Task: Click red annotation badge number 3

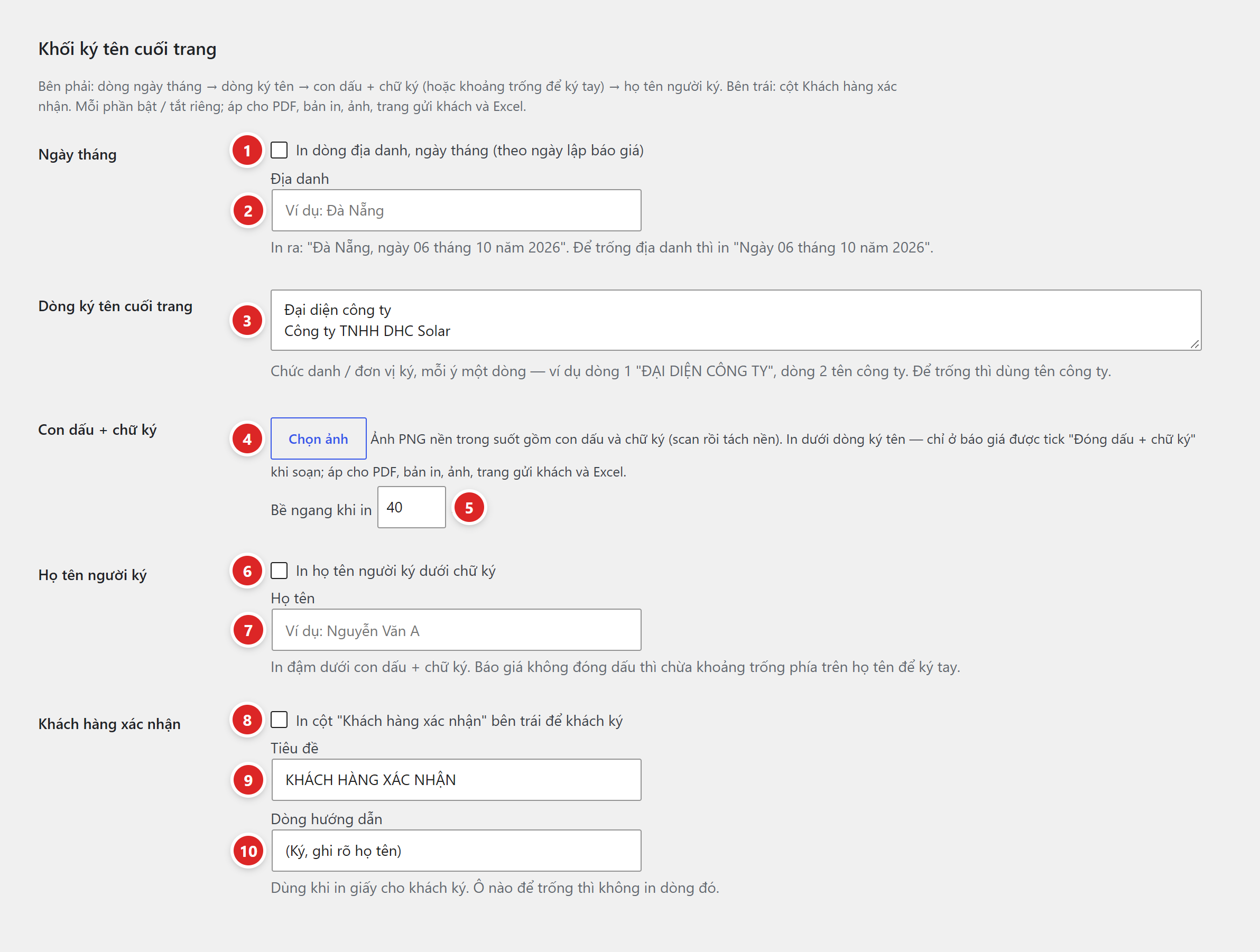Action: [247, 321]
